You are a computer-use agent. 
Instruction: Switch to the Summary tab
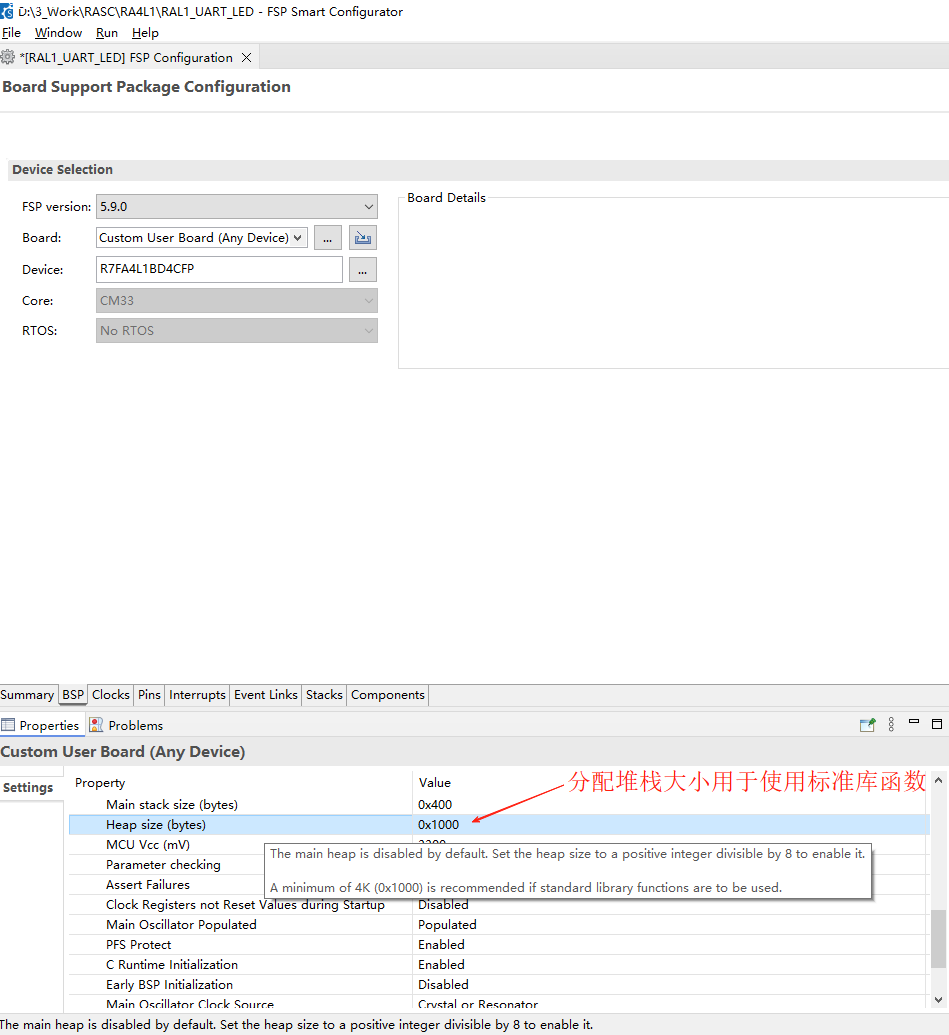pyautogui.click(x=27, y=695)
